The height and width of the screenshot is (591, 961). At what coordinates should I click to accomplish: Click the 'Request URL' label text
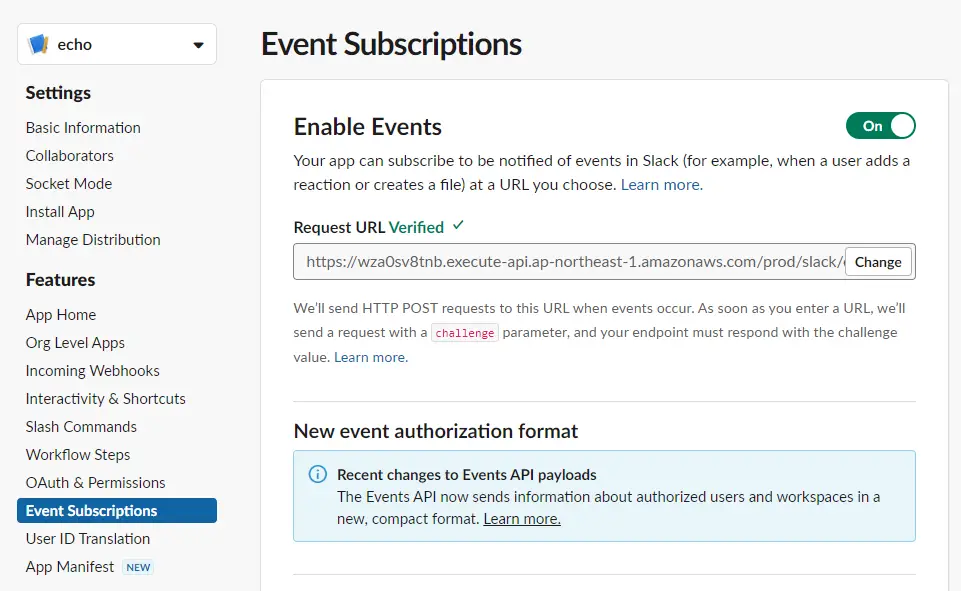click(x=339, y=227)
